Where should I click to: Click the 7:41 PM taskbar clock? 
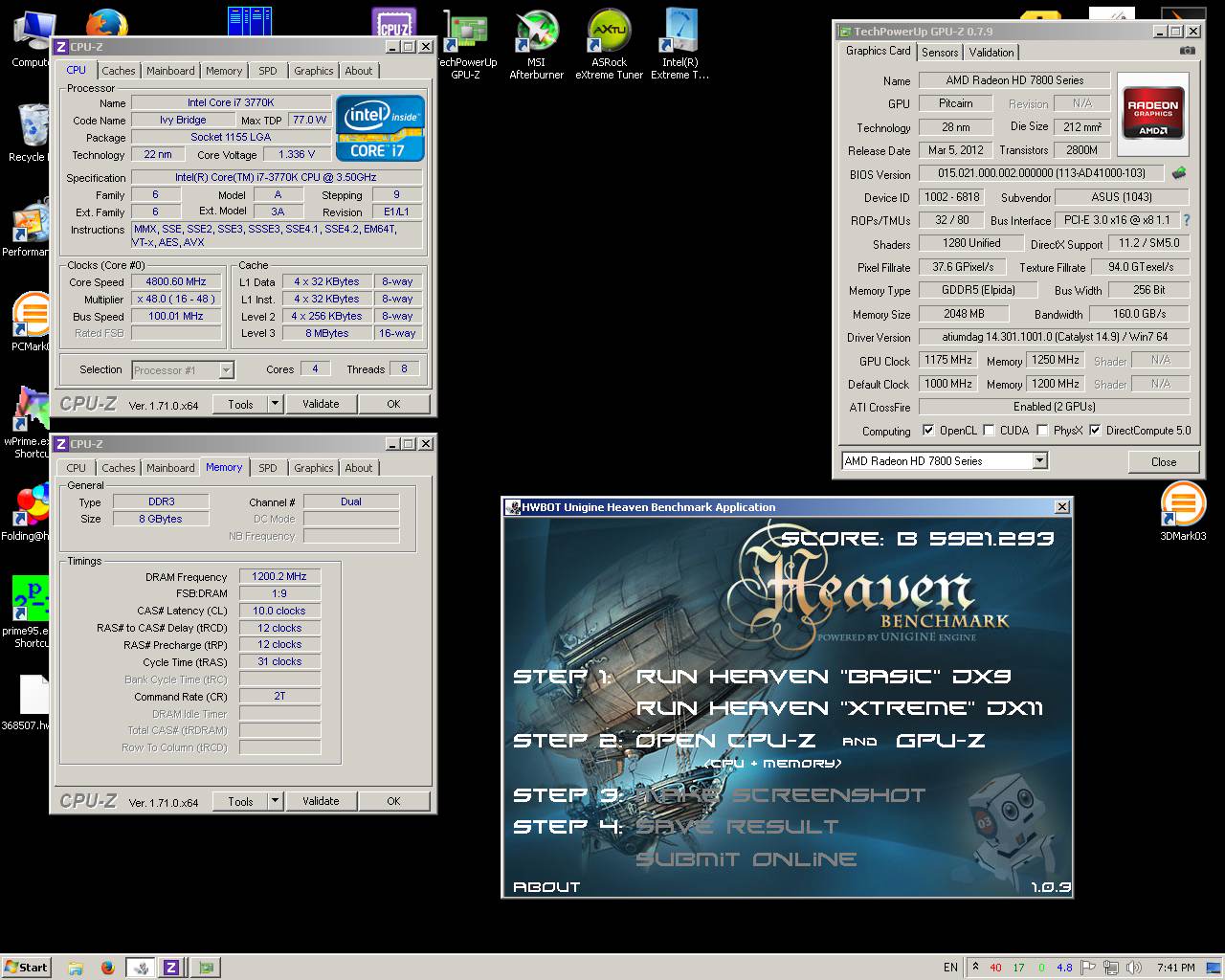(x=1175, y=968)
